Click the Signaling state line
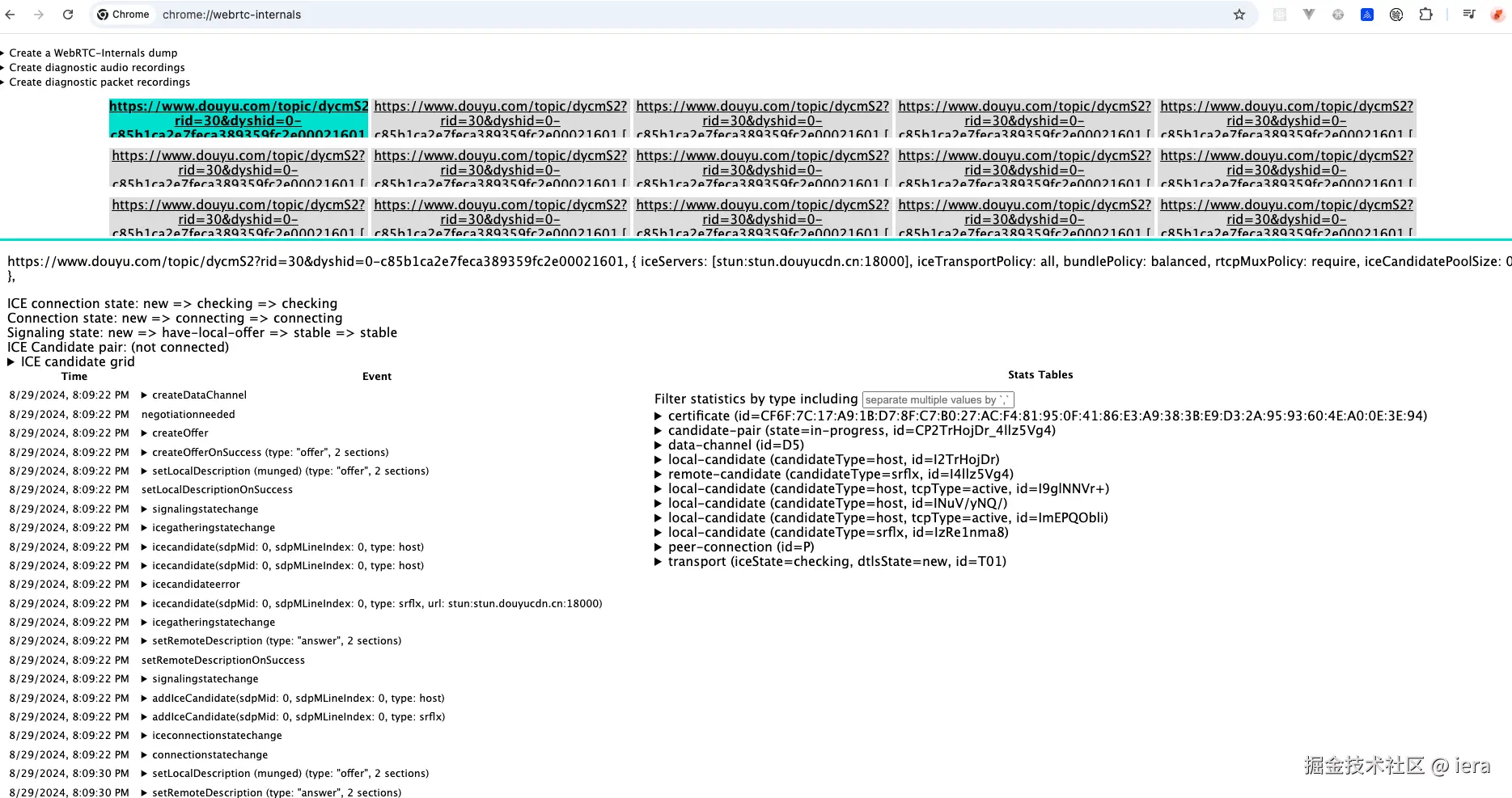Viewport: 1512px width, 798px height. (x=202, y=333)
